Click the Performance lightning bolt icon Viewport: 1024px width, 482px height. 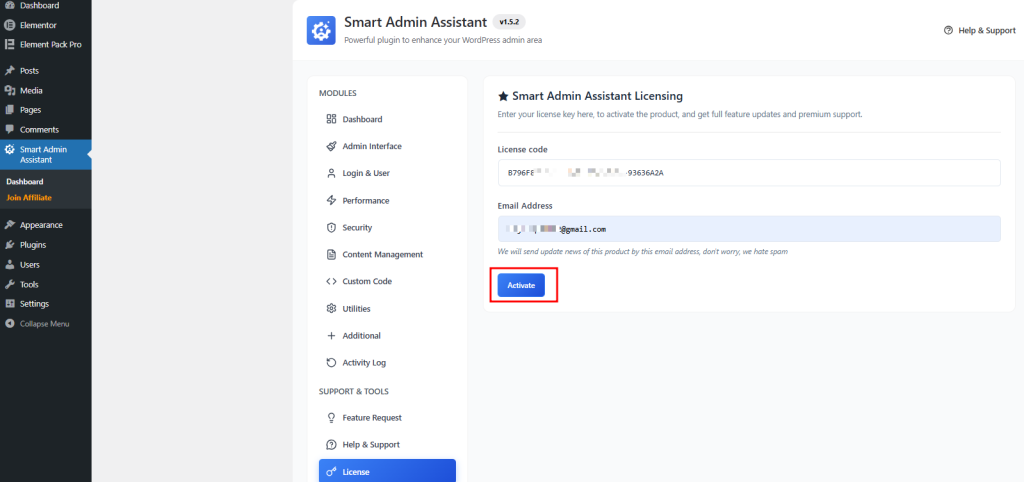[331, 201]
